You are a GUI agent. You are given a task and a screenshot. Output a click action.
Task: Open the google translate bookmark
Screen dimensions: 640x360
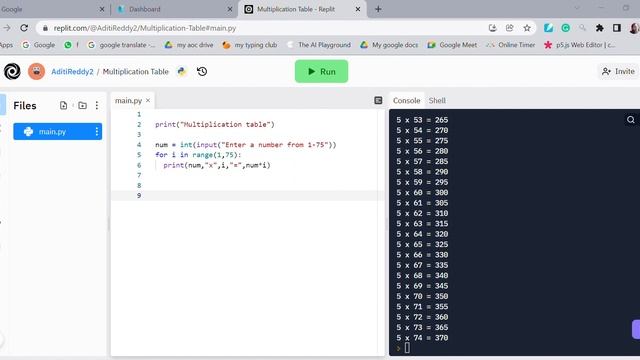[x=122, y=45]
